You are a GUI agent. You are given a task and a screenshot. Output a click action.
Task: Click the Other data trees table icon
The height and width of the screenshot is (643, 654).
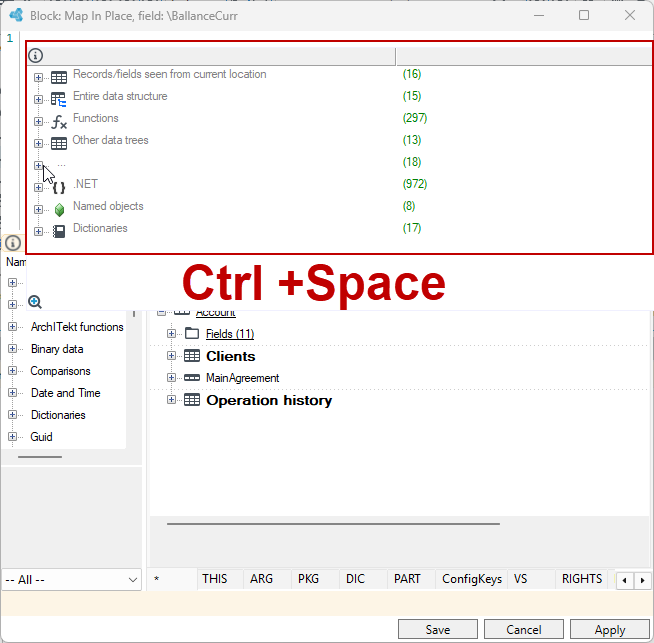tap(59, 144)
